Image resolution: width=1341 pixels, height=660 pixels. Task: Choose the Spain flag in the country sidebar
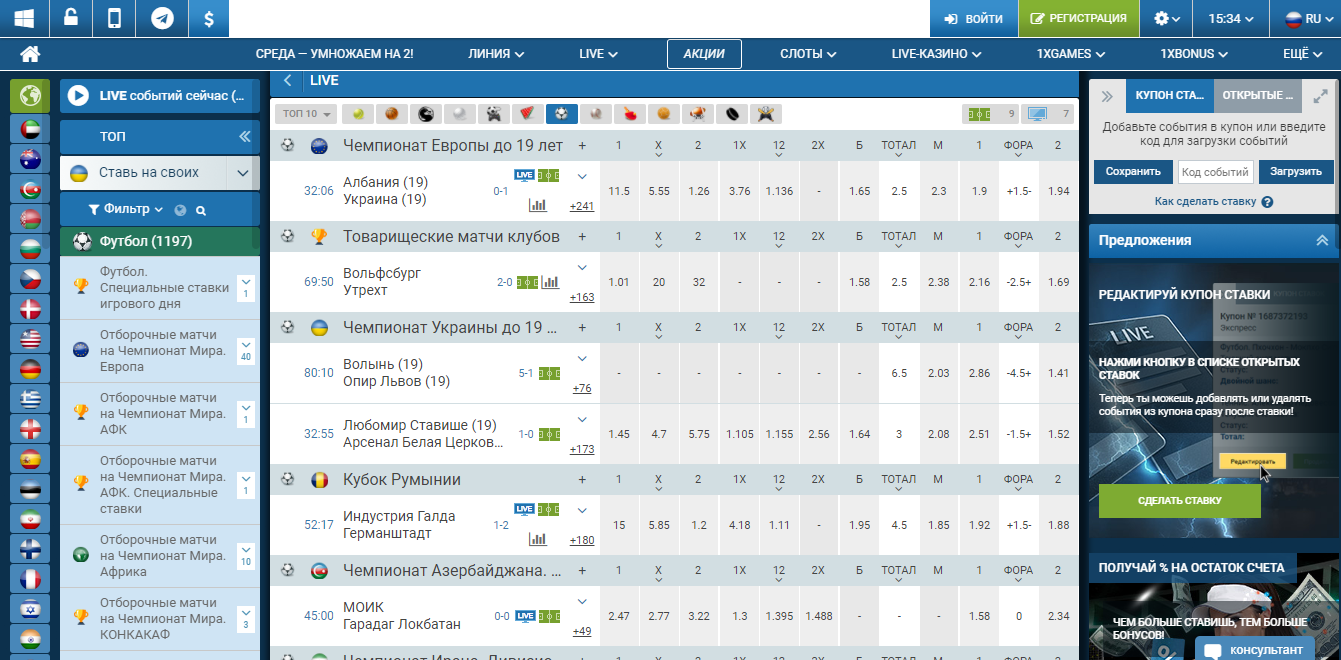30,459
